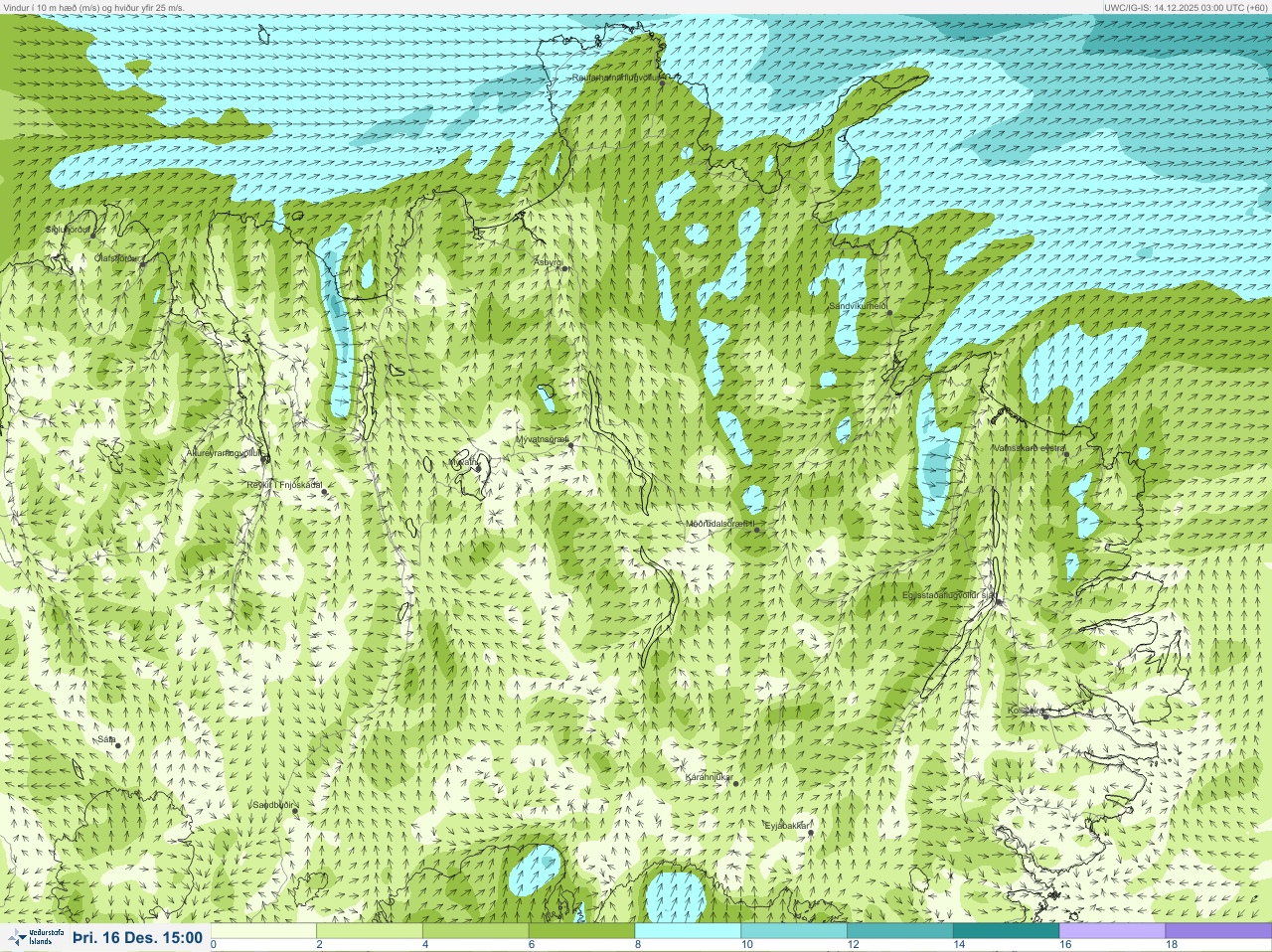Viewport: 1272px width, 952px height.
Task: Click the Akureyrarflugvöllur station label
Action: (224, 452)
